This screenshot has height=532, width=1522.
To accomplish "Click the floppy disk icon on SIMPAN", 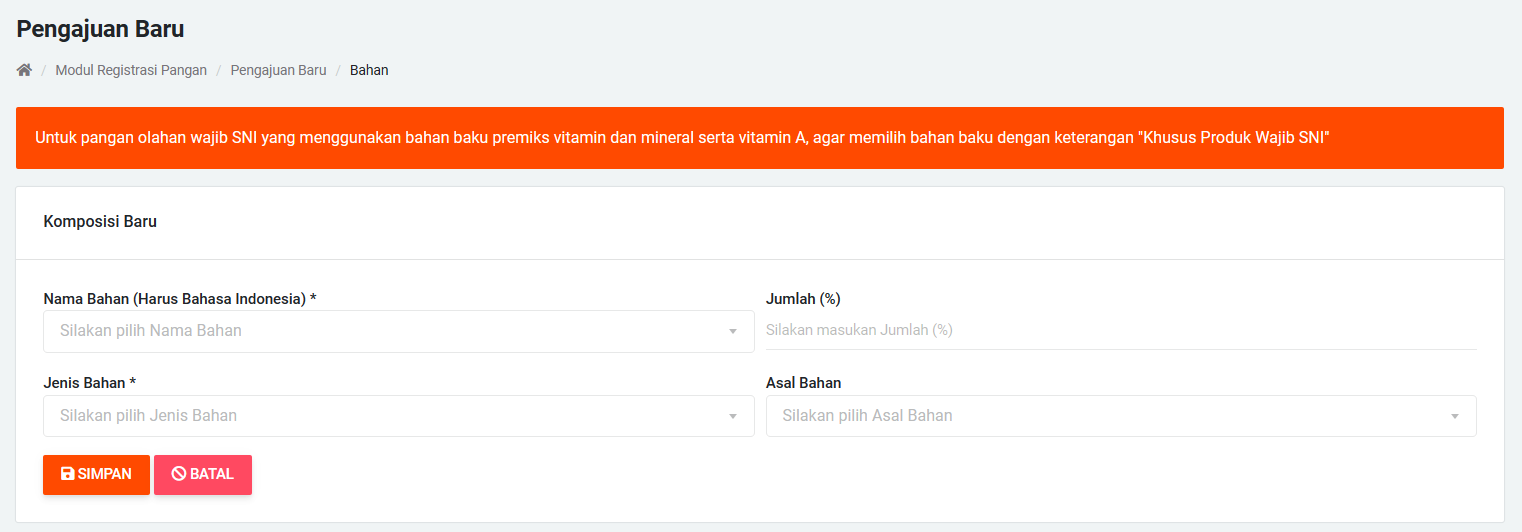I will [x=67, y=474].
